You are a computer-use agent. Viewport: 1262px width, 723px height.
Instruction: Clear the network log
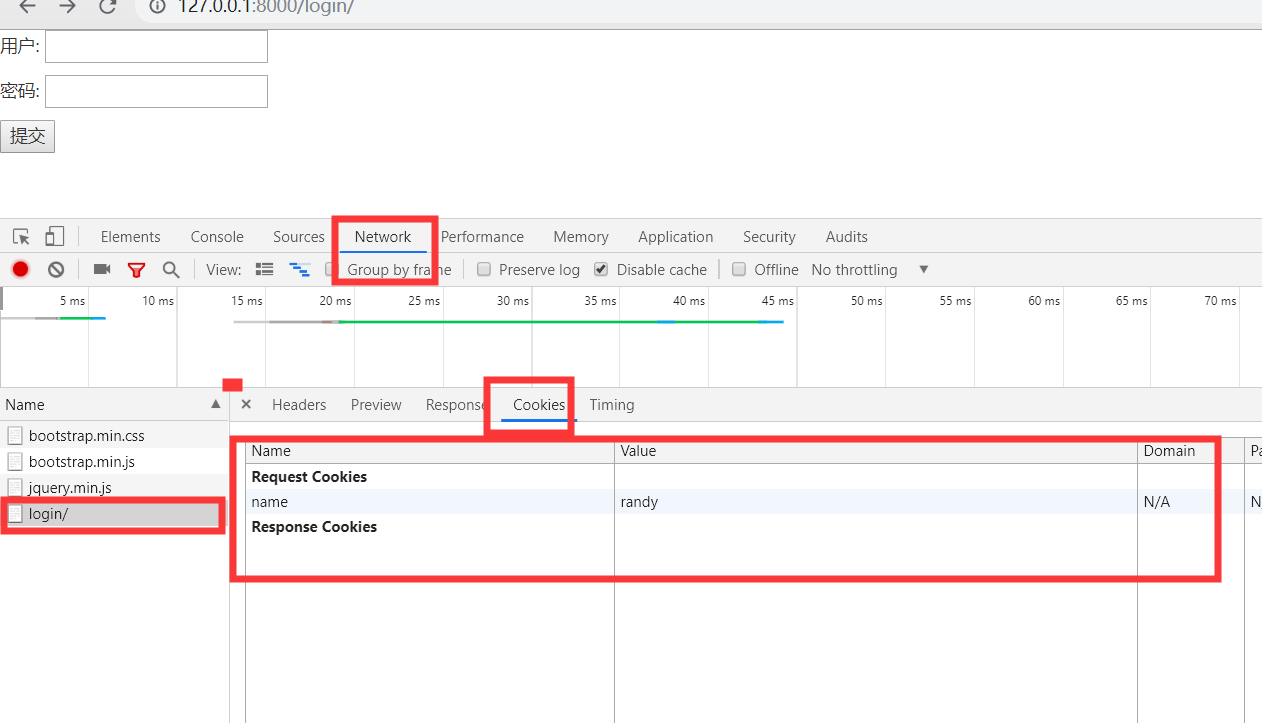point(56,269)
